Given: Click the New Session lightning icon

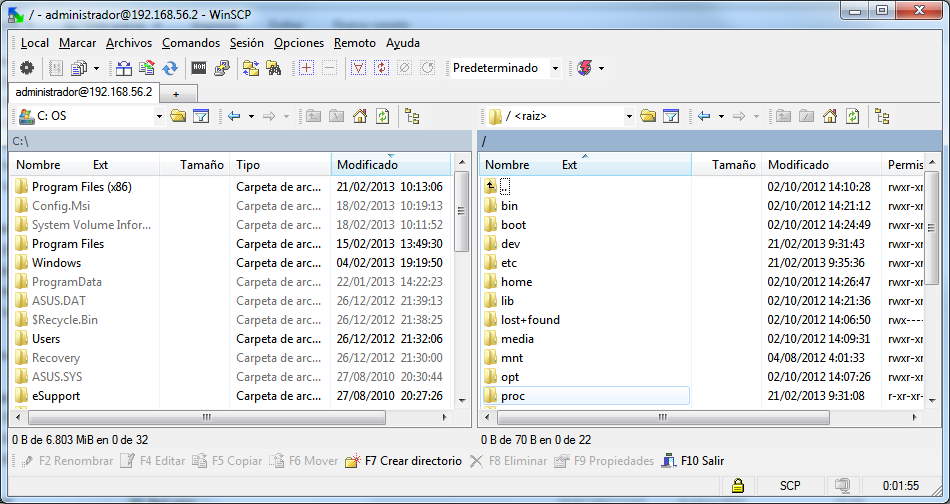Looking at the screenshot, I should [585, 68].
